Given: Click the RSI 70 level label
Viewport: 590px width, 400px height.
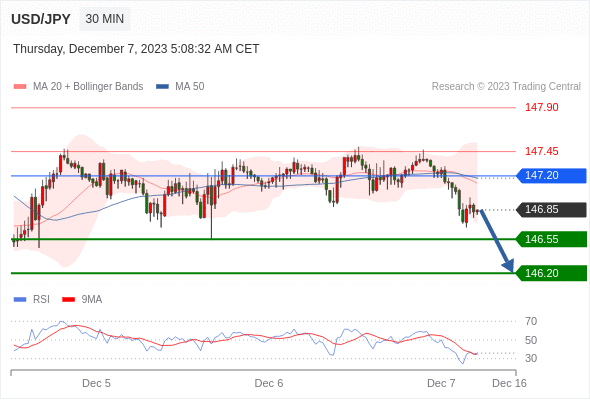Looking at the screenshot, I should click(531, 322).
